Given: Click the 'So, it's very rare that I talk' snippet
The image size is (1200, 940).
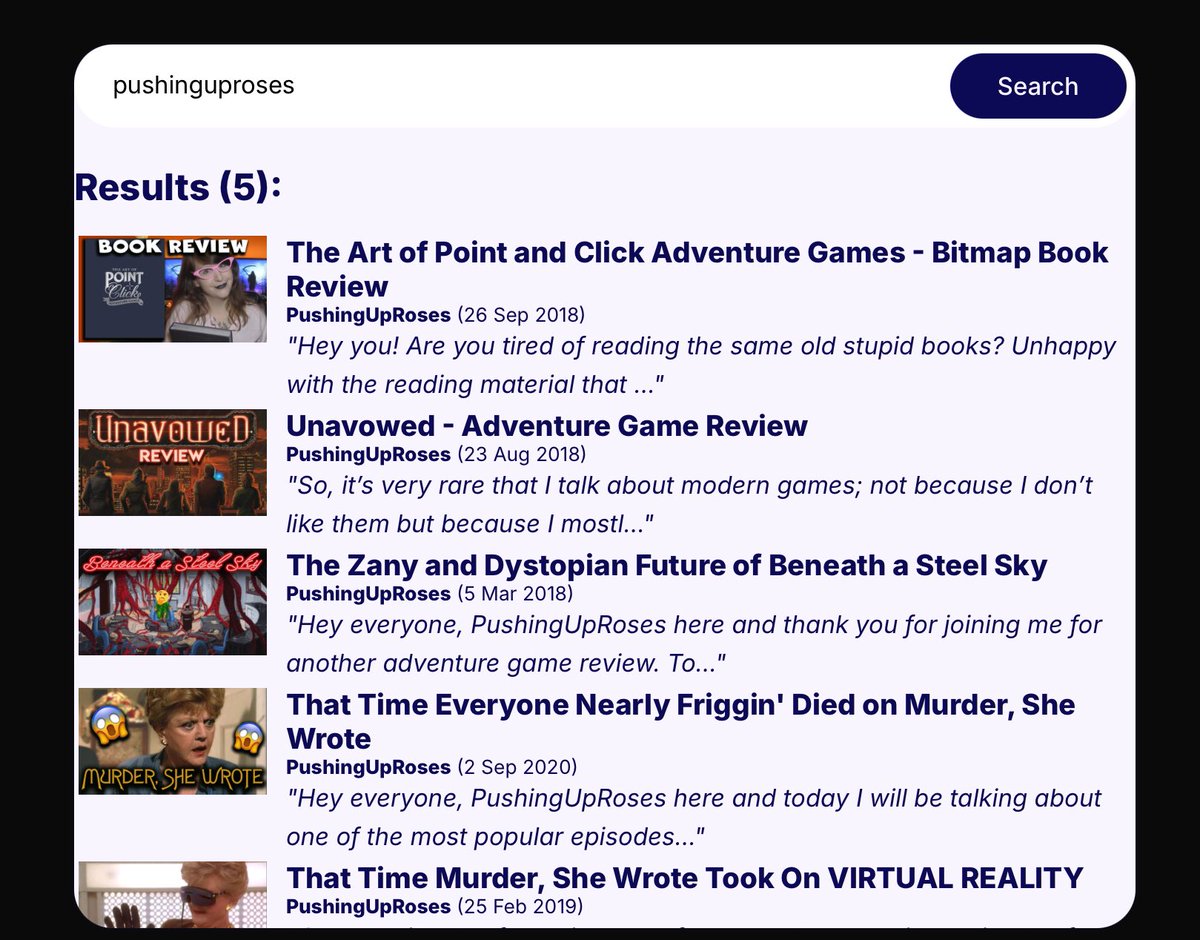Looking at the screenshot, I should (x=689, y=504).
